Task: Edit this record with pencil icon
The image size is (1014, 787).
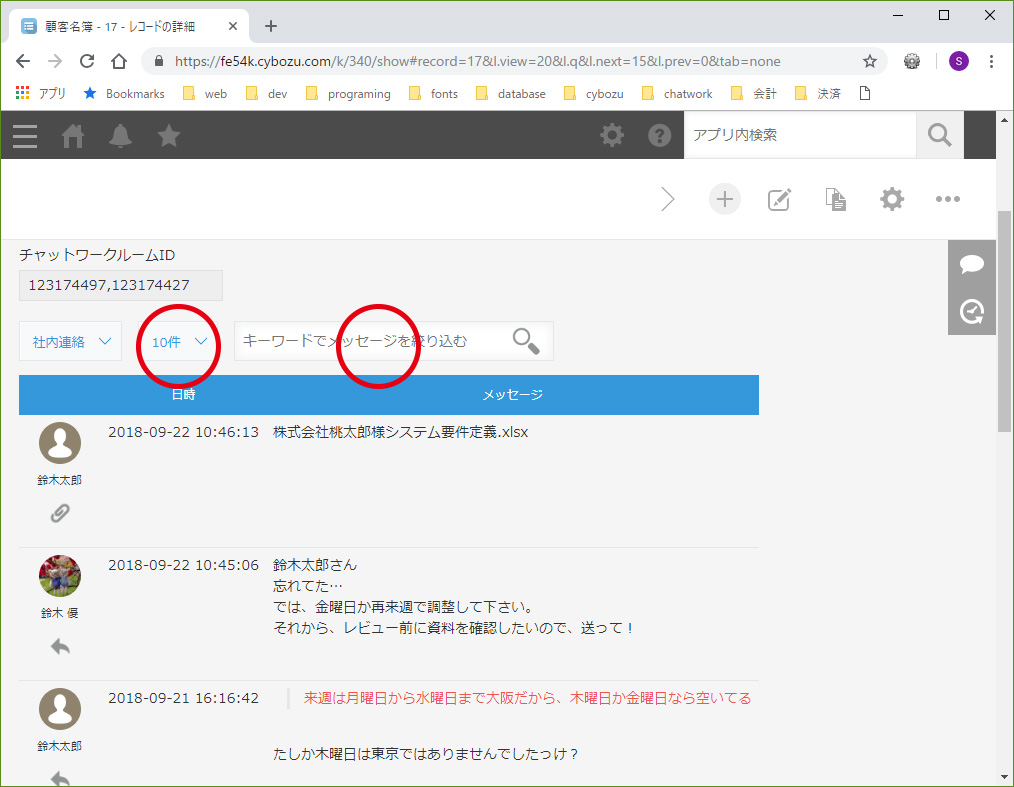Action: coord(779,199)
